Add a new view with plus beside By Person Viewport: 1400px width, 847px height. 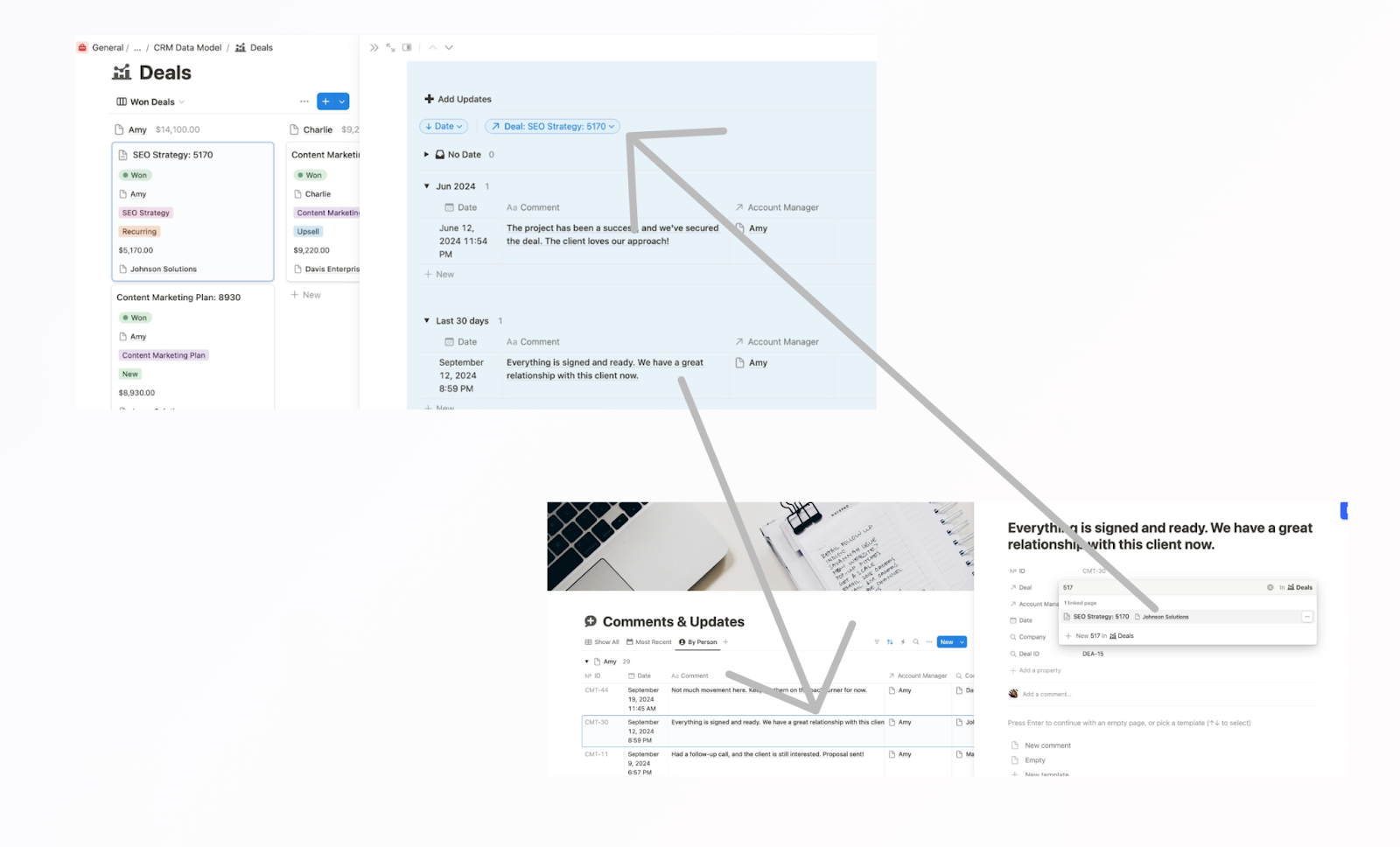pyautogui.click(x=725, y=642)
